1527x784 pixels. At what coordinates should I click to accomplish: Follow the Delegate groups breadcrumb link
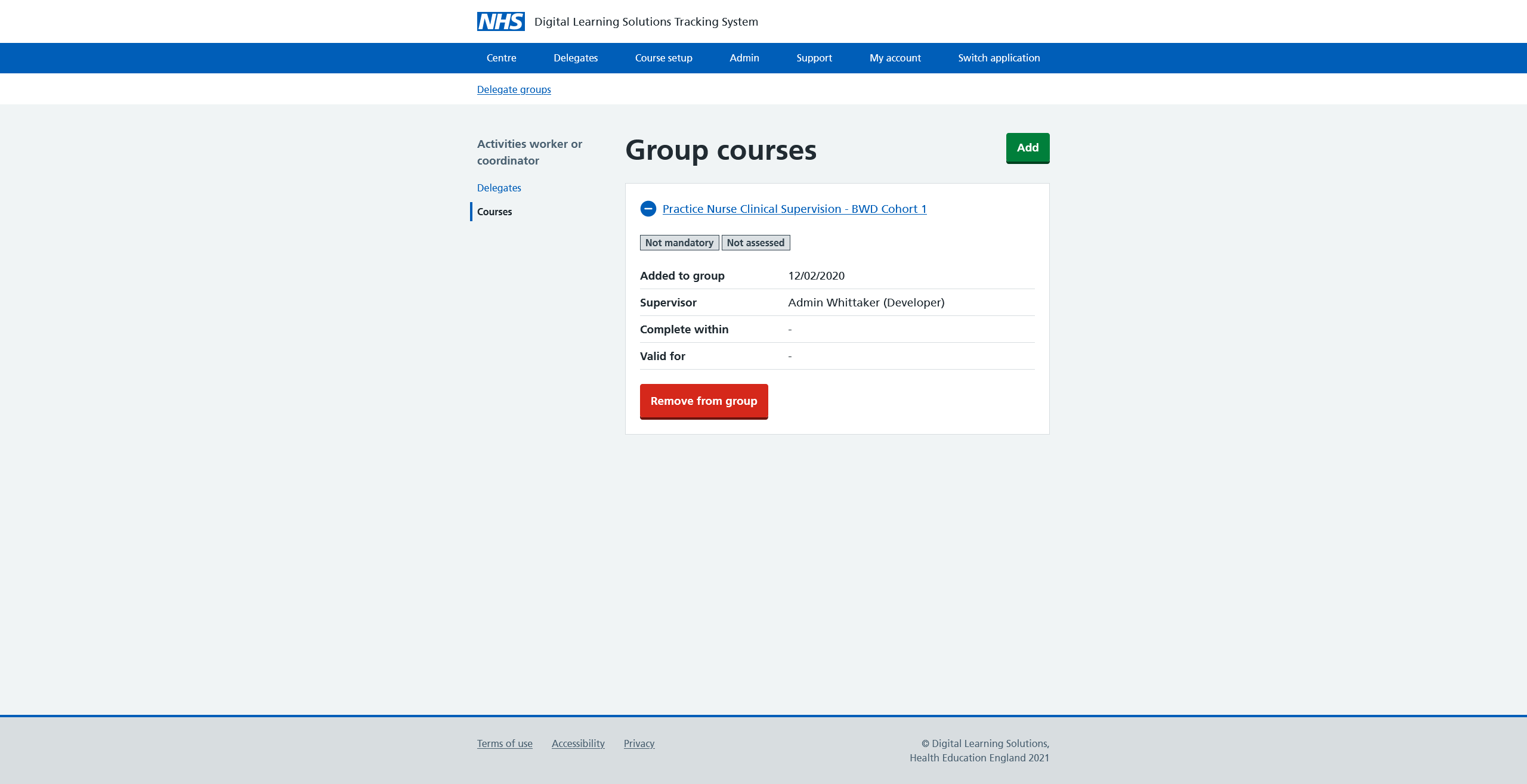tap(514, 89)
